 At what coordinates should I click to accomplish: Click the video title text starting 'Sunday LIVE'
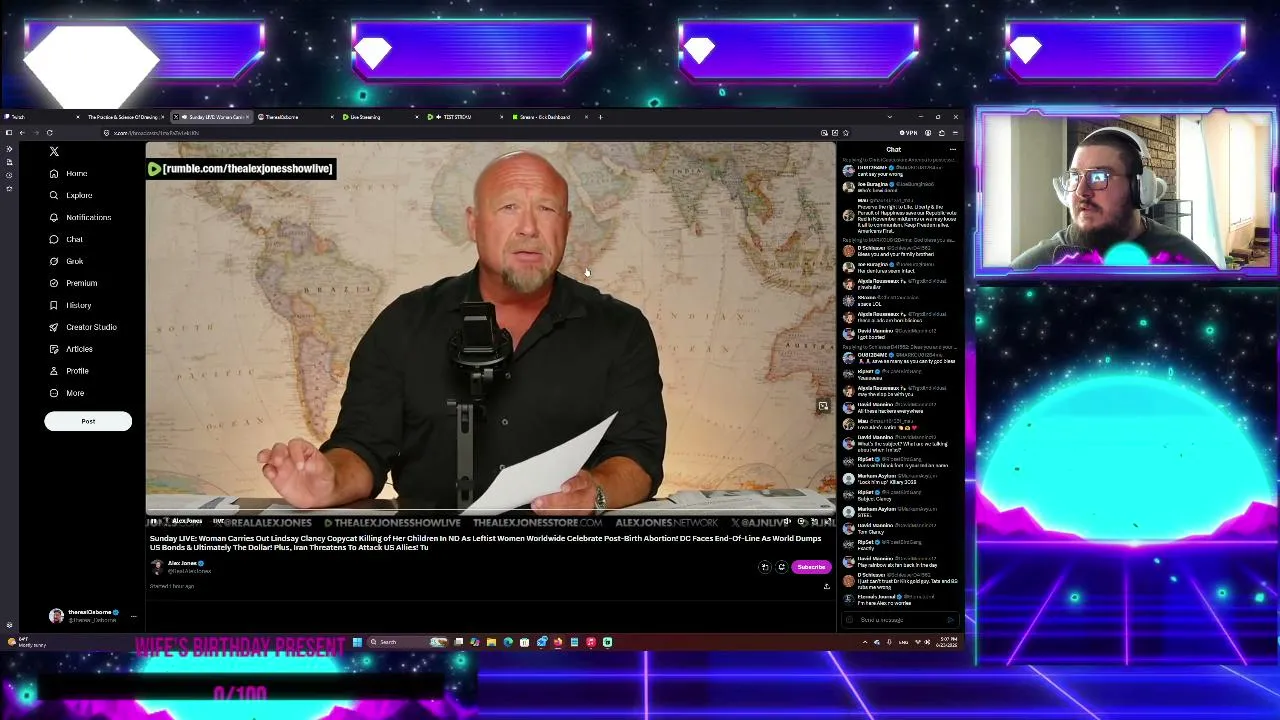486,543
